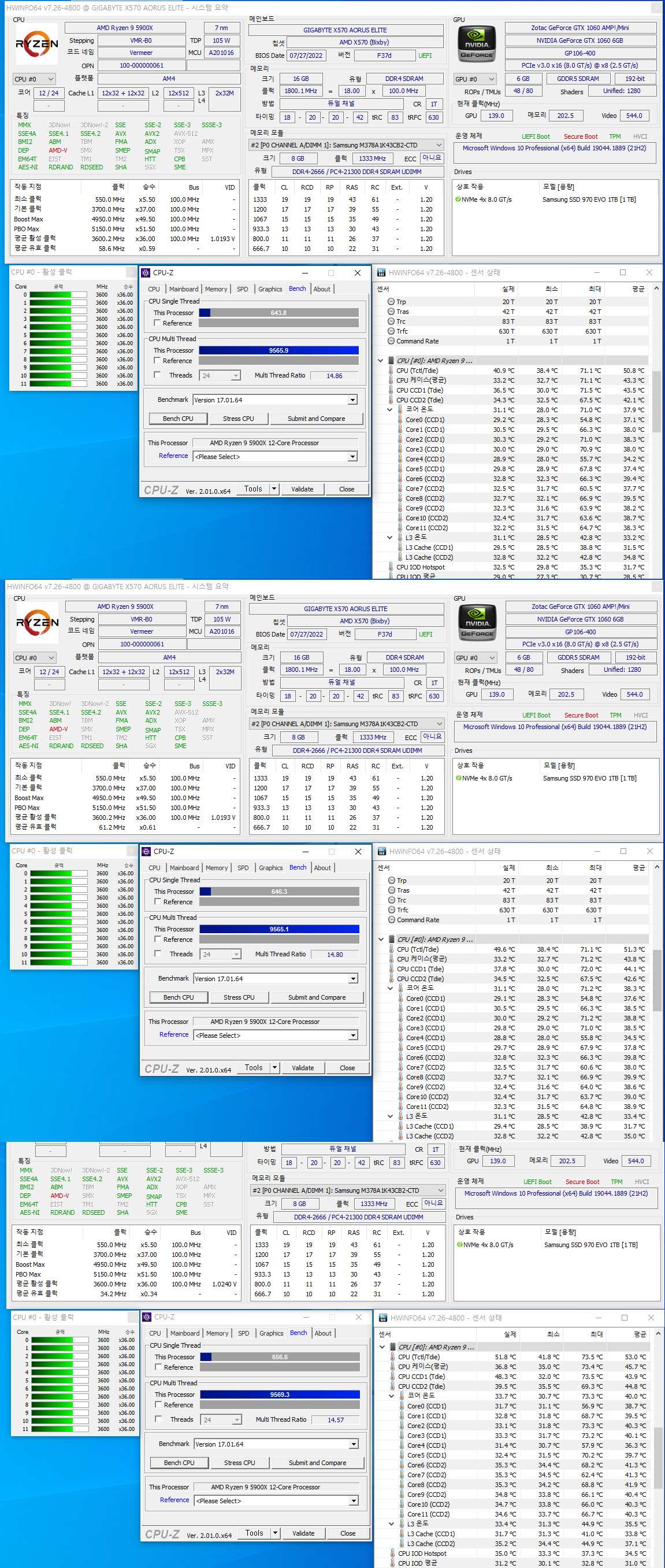This screenshot has width=665, height=1568.
Task: Click the Threads count field 24 in the 643.8 CPU-Z window
Action: point(220,376)
